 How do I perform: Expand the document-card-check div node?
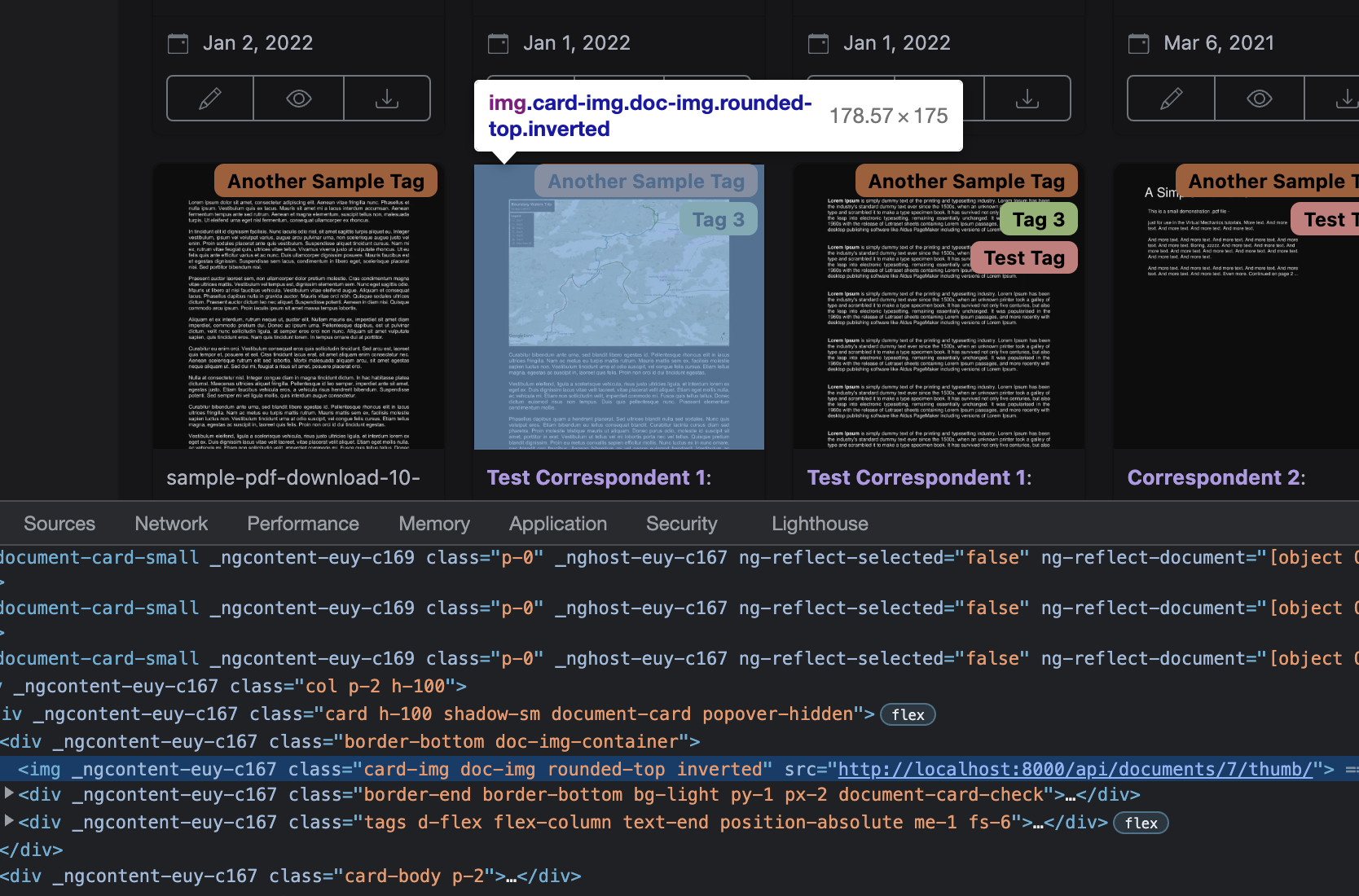point(8,794)
